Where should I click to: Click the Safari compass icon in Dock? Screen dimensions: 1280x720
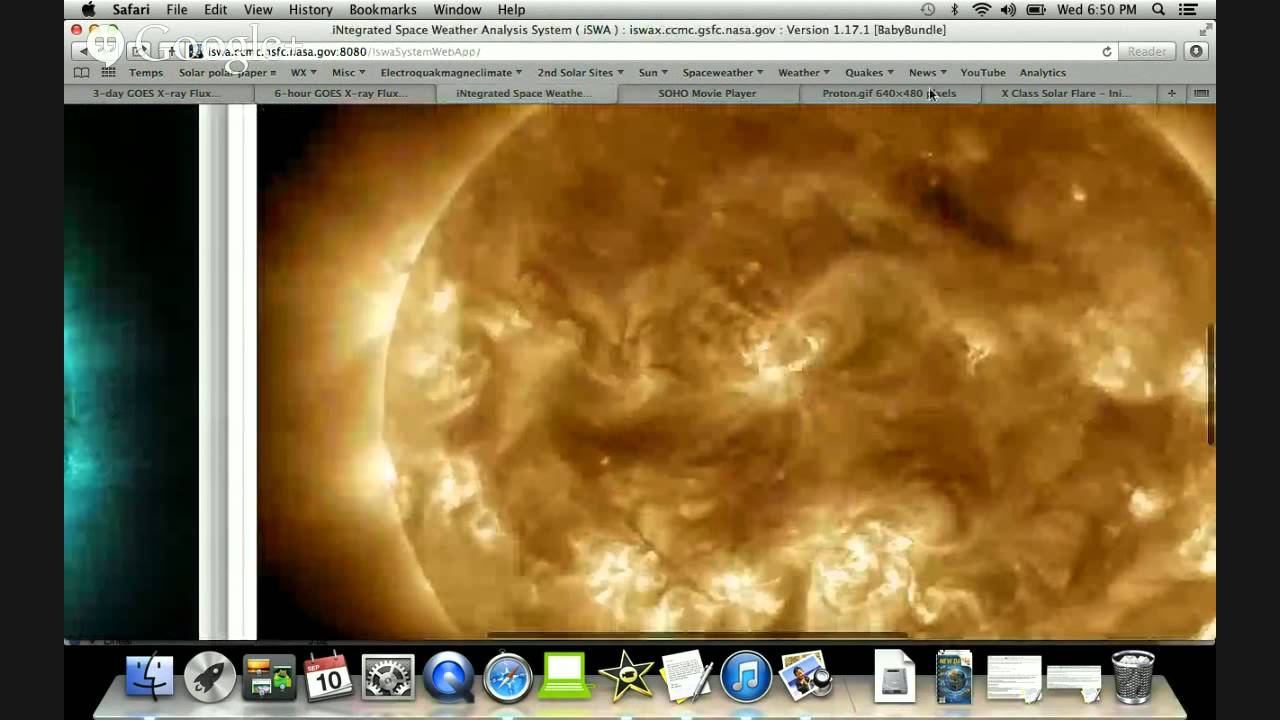(x=507, y=678)
